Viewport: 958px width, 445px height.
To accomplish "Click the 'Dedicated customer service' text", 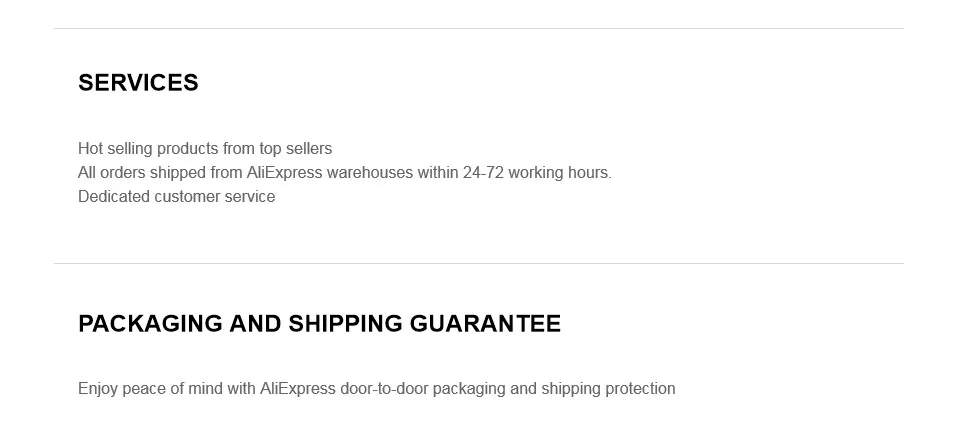I will point(177,196).
